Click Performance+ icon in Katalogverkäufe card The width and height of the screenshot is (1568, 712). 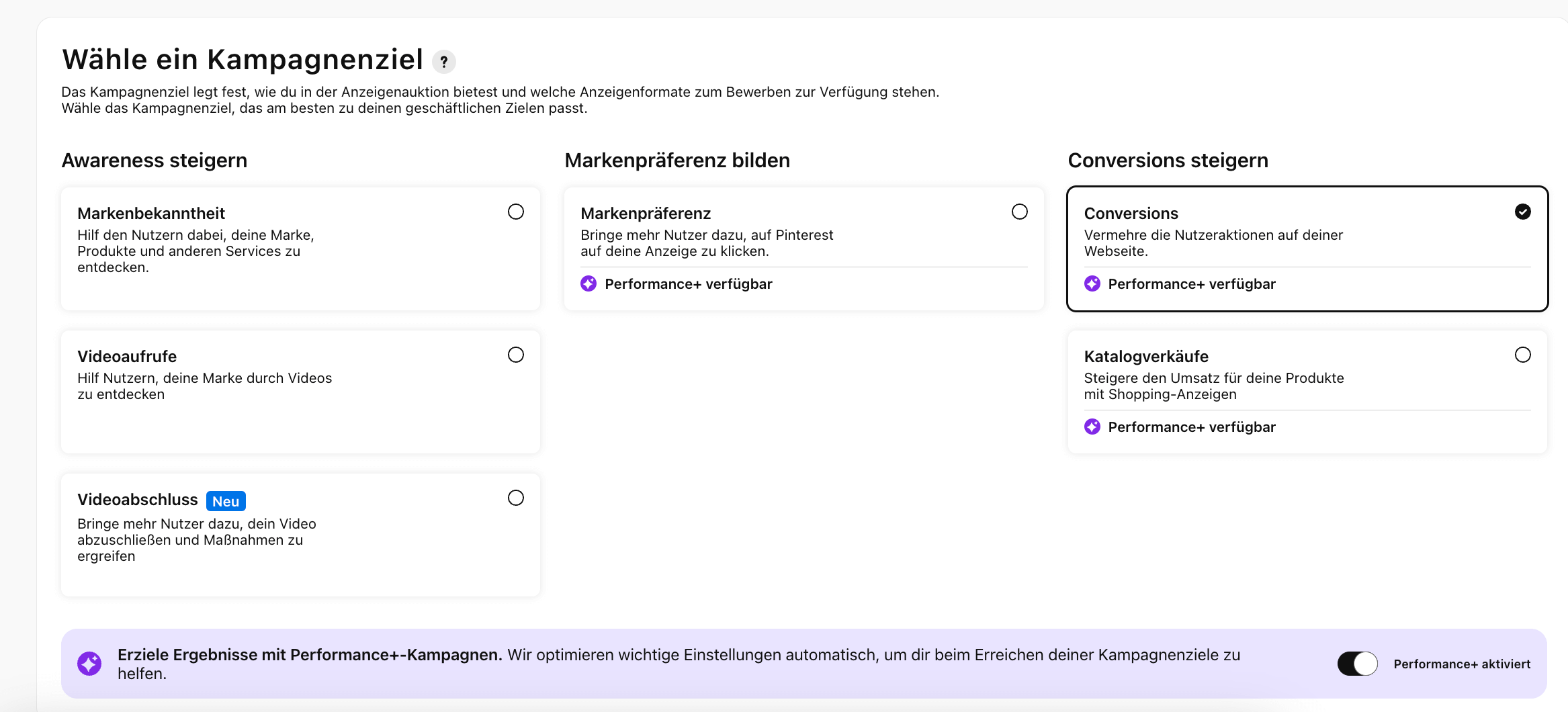1092,427
